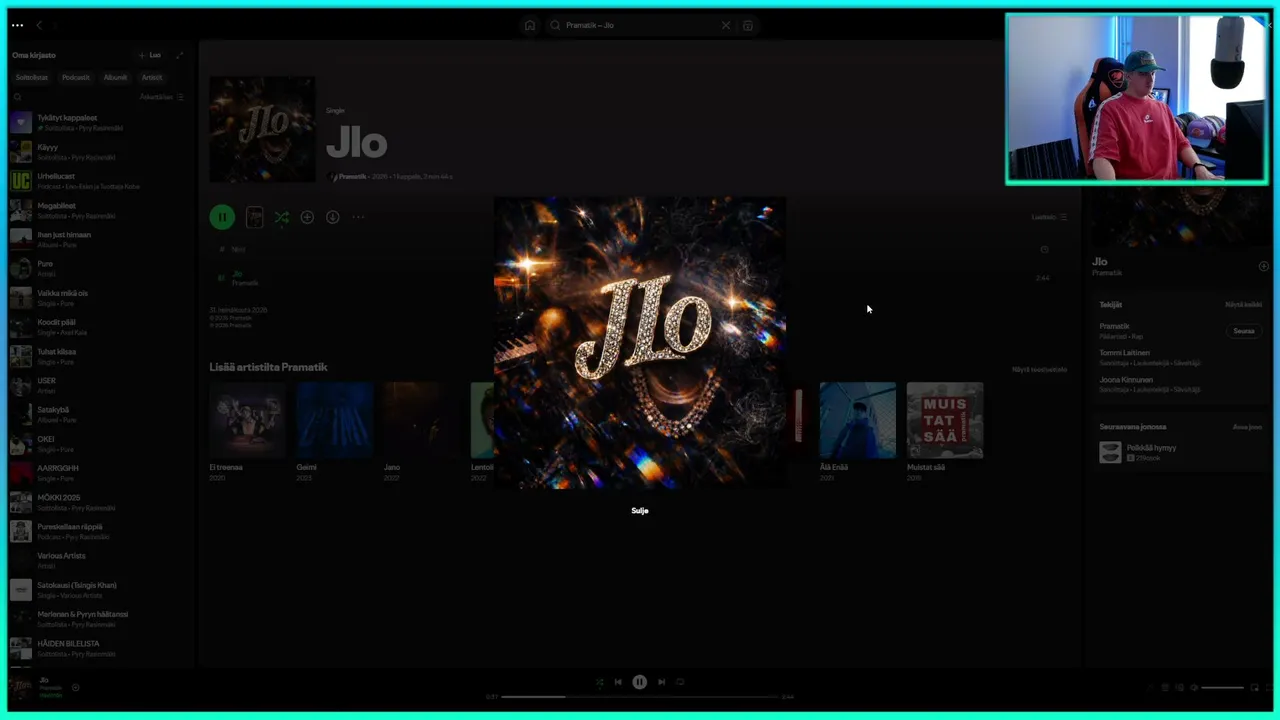Viewport: 1280px width, 720px height.
Task: Pause playback with the green album button
Action: pos(222,217)
